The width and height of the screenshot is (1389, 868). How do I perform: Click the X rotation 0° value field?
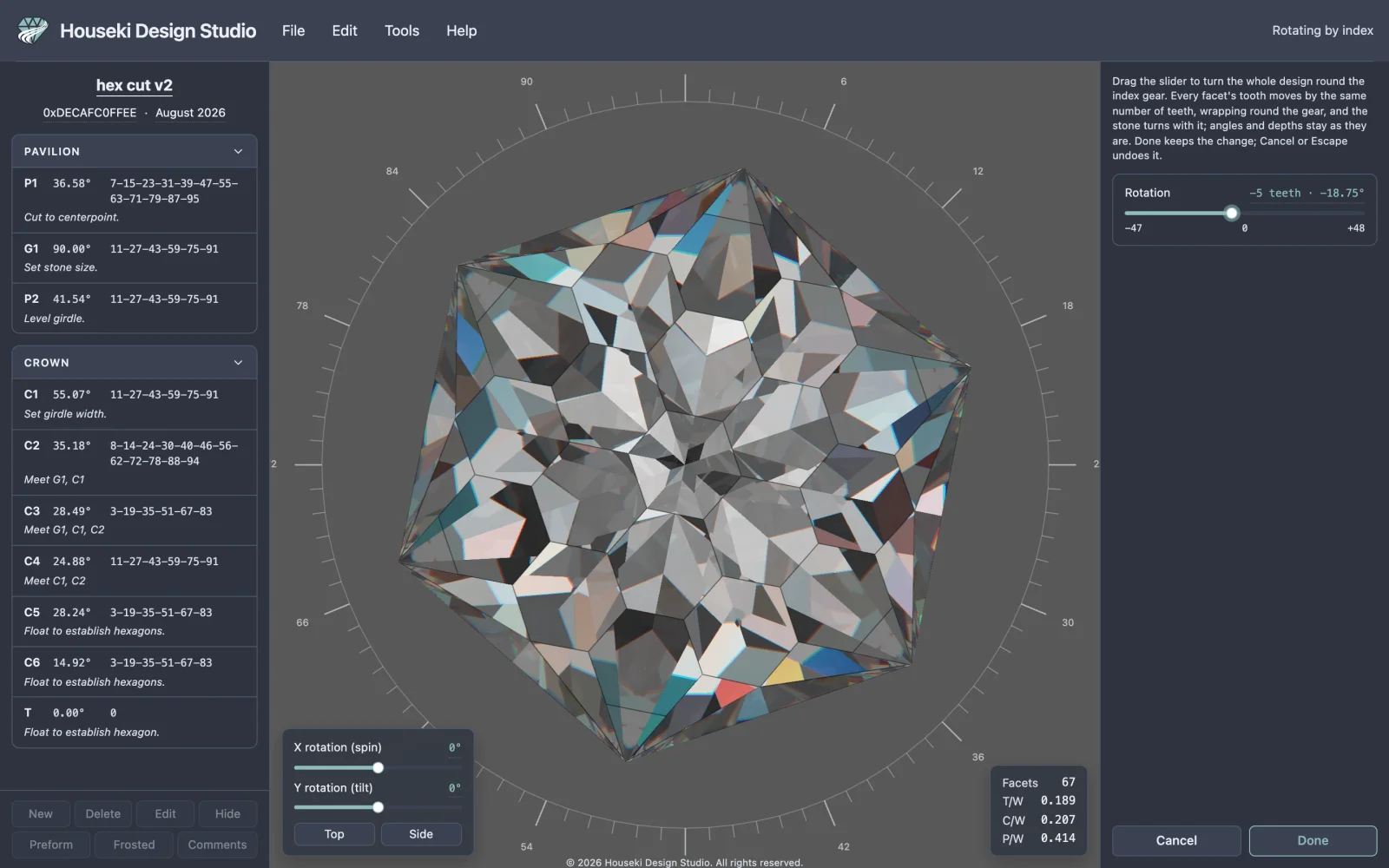click(x=454, y=747)
